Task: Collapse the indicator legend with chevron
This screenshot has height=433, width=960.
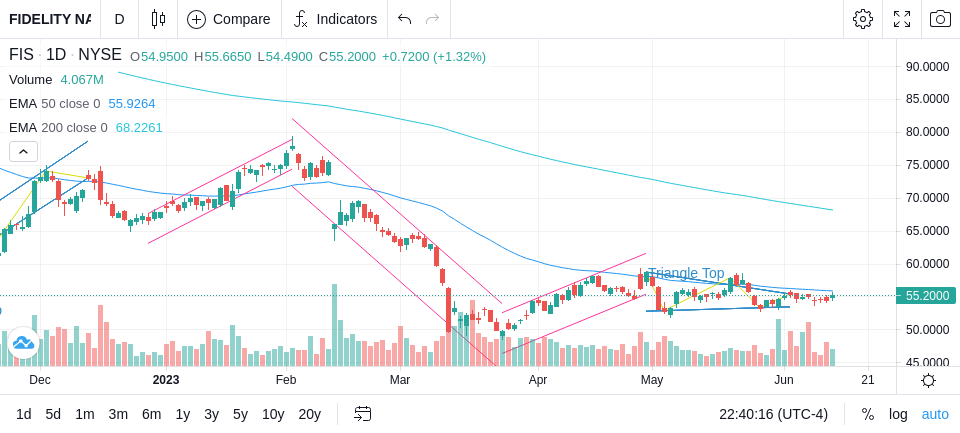Action: pos(23,151)
